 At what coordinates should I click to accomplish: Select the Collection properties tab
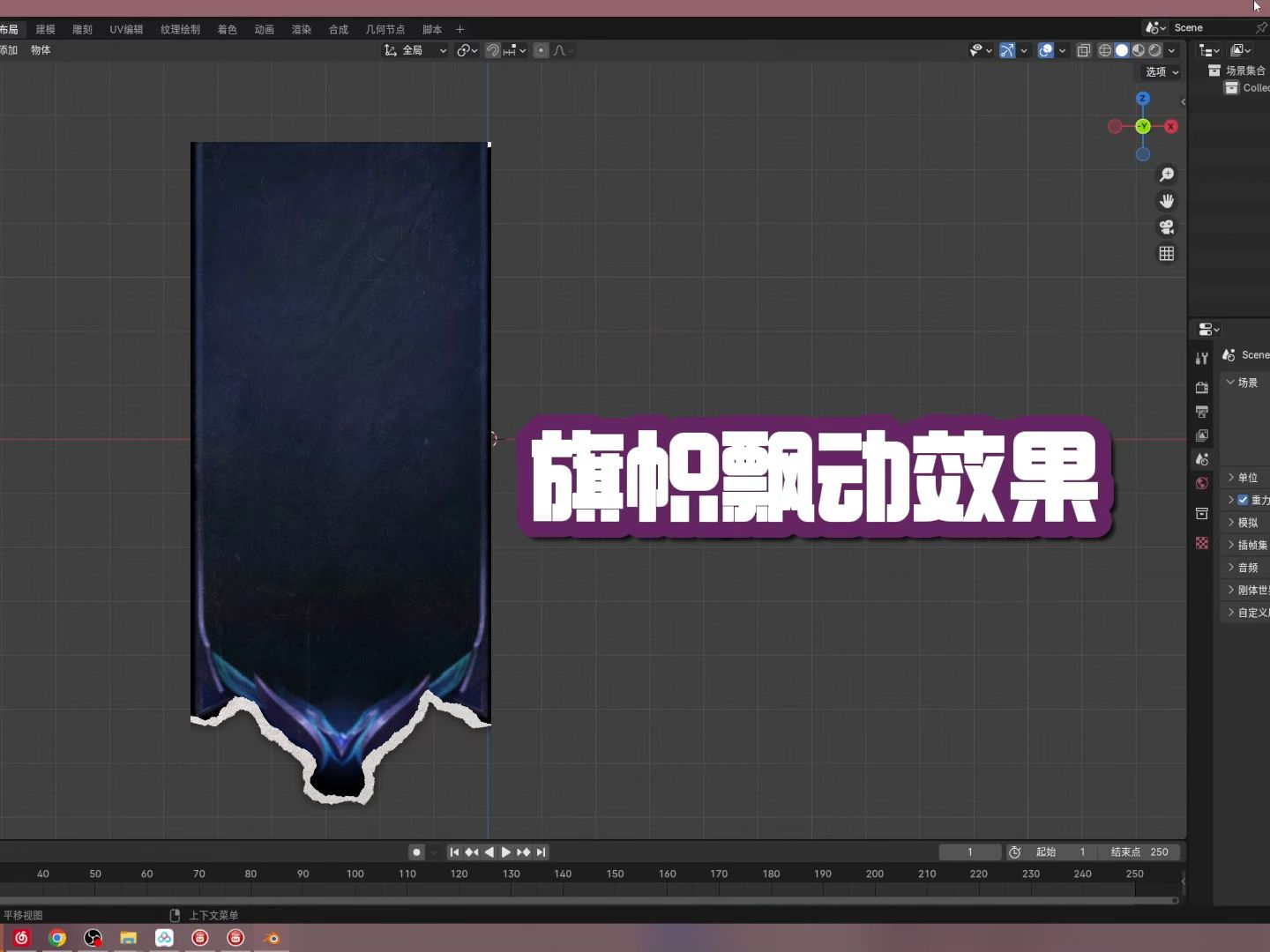[1201, 513]
